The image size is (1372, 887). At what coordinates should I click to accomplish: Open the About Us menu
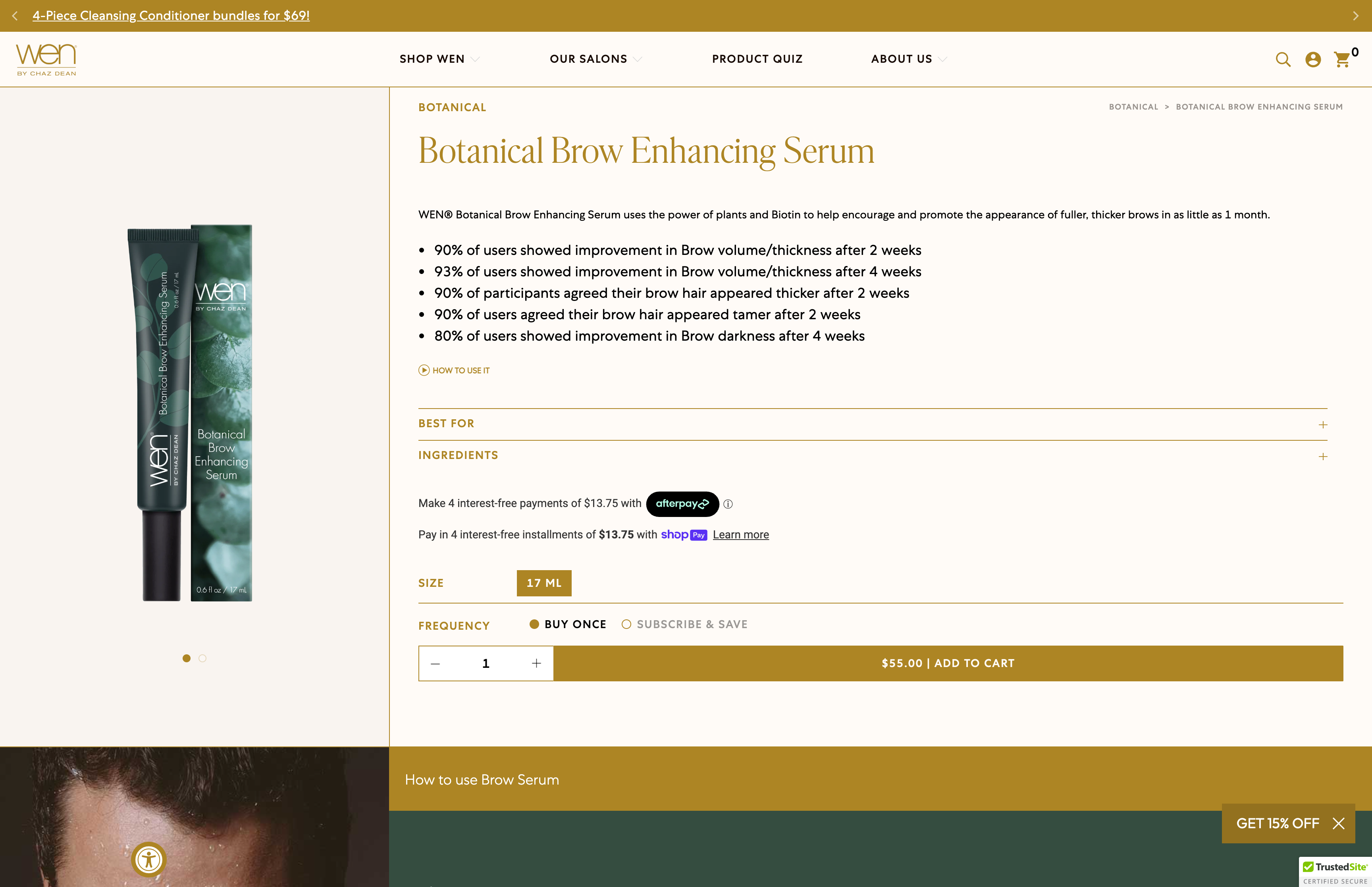point(908,59)
